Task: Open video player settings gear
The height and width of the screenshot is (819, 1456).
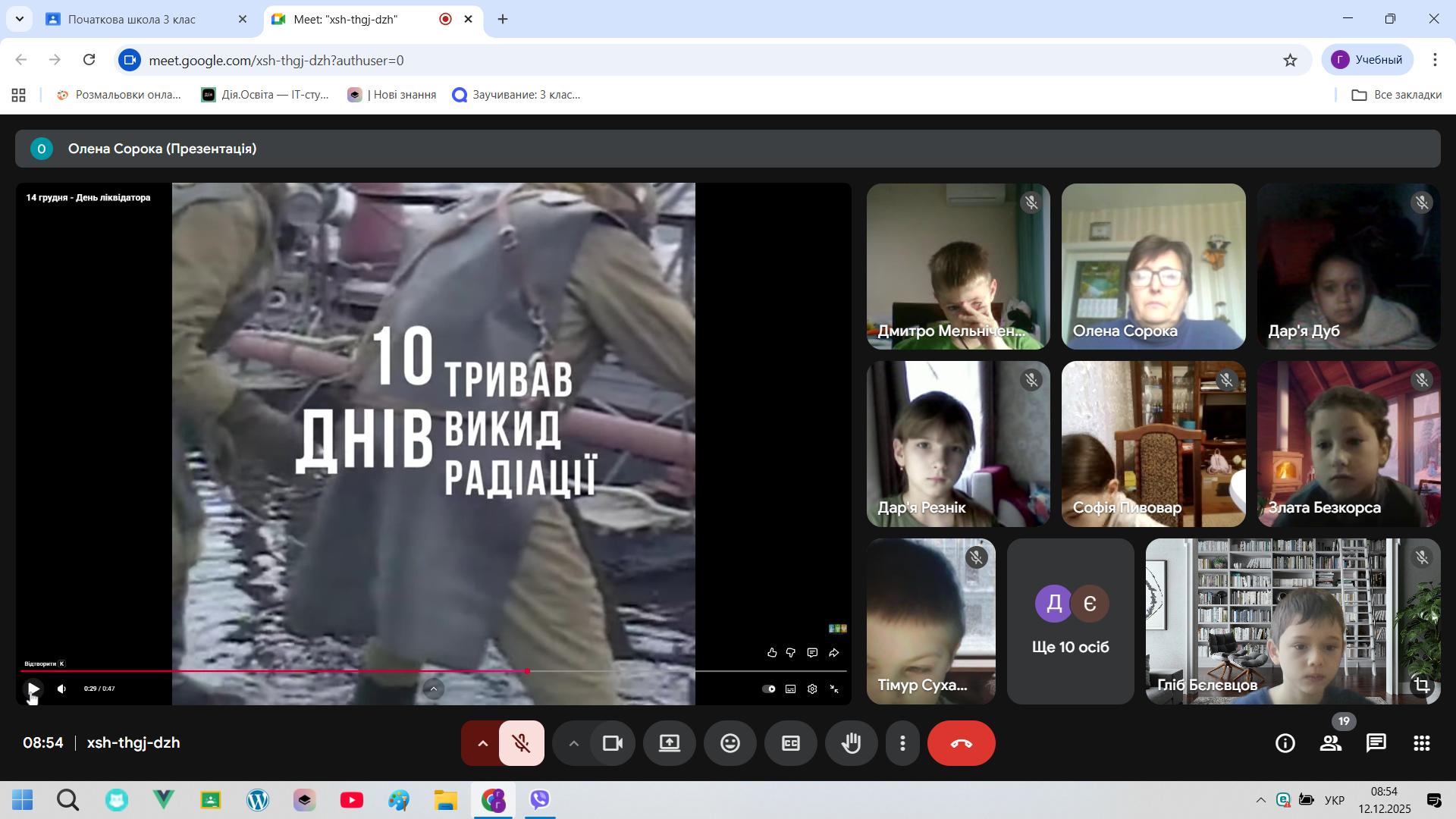Action: coord(812,689)
